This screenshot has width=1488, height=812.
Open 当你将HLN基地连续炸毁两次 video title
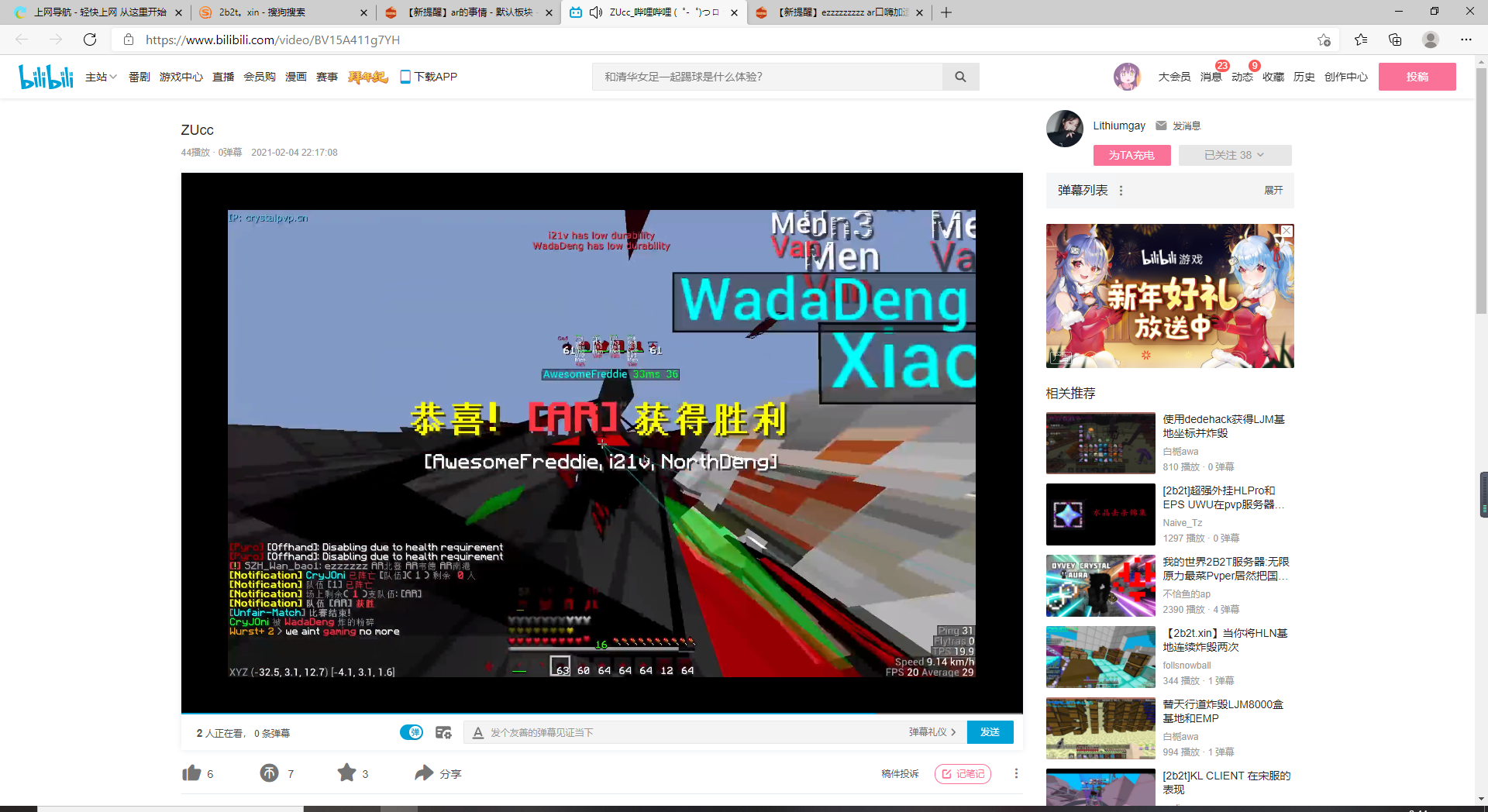[x=1225, y=640]
